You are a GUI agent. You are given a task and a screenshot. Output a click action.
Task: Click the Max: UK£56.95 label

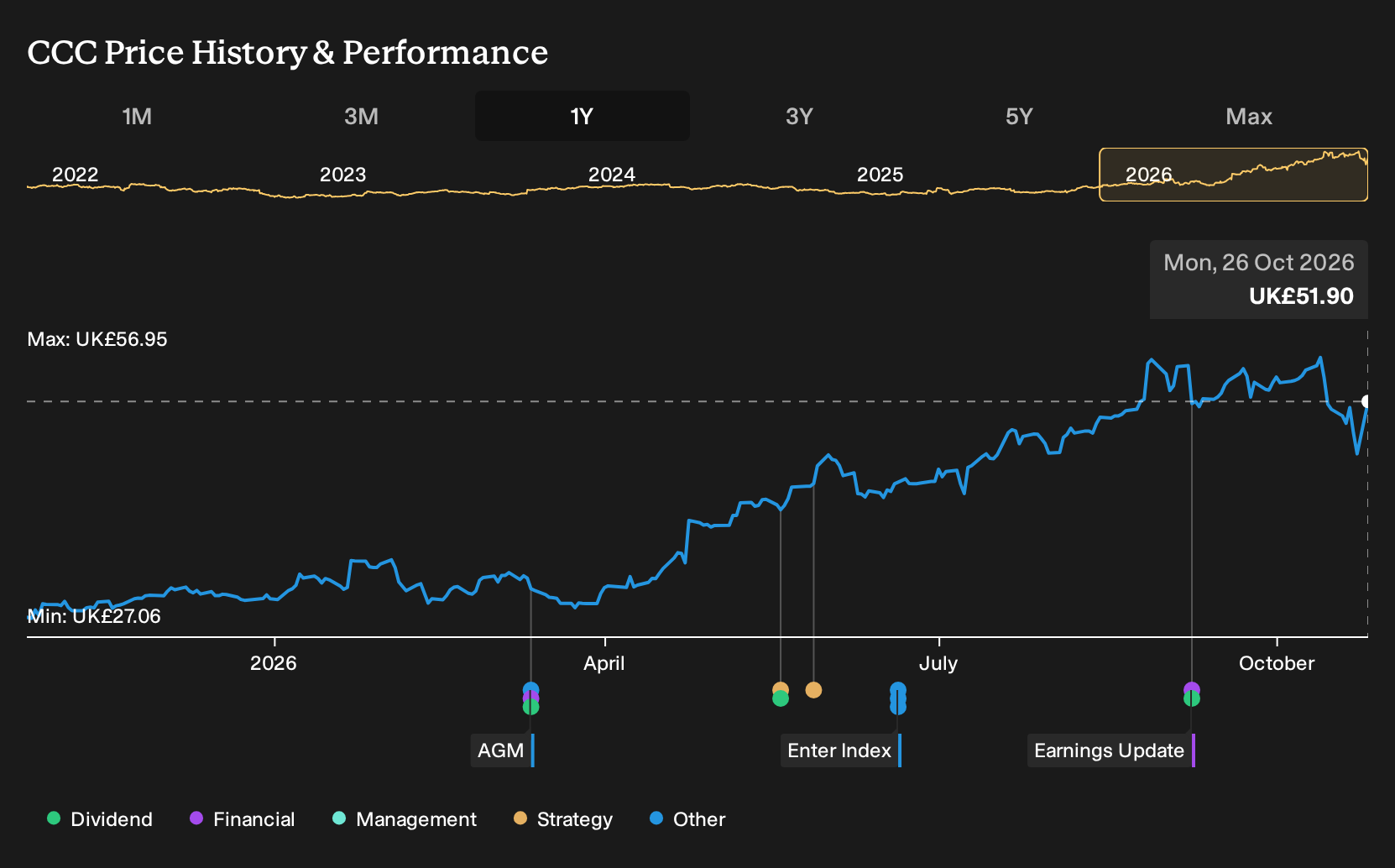[97, 339]
